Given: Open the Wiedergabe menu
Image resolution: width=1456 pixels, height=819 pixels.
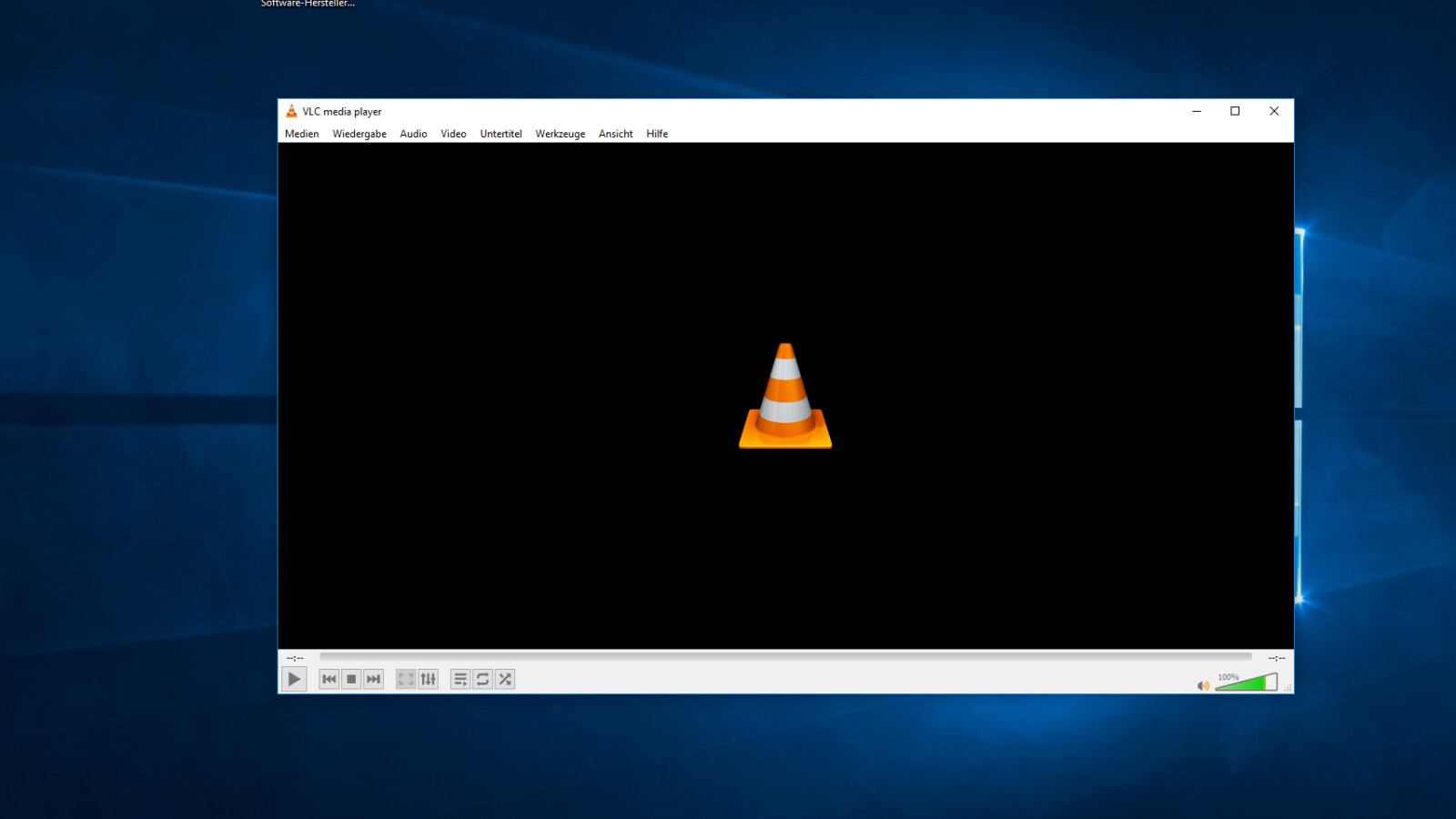Looking at the screenshot, I should pos(359,134).
